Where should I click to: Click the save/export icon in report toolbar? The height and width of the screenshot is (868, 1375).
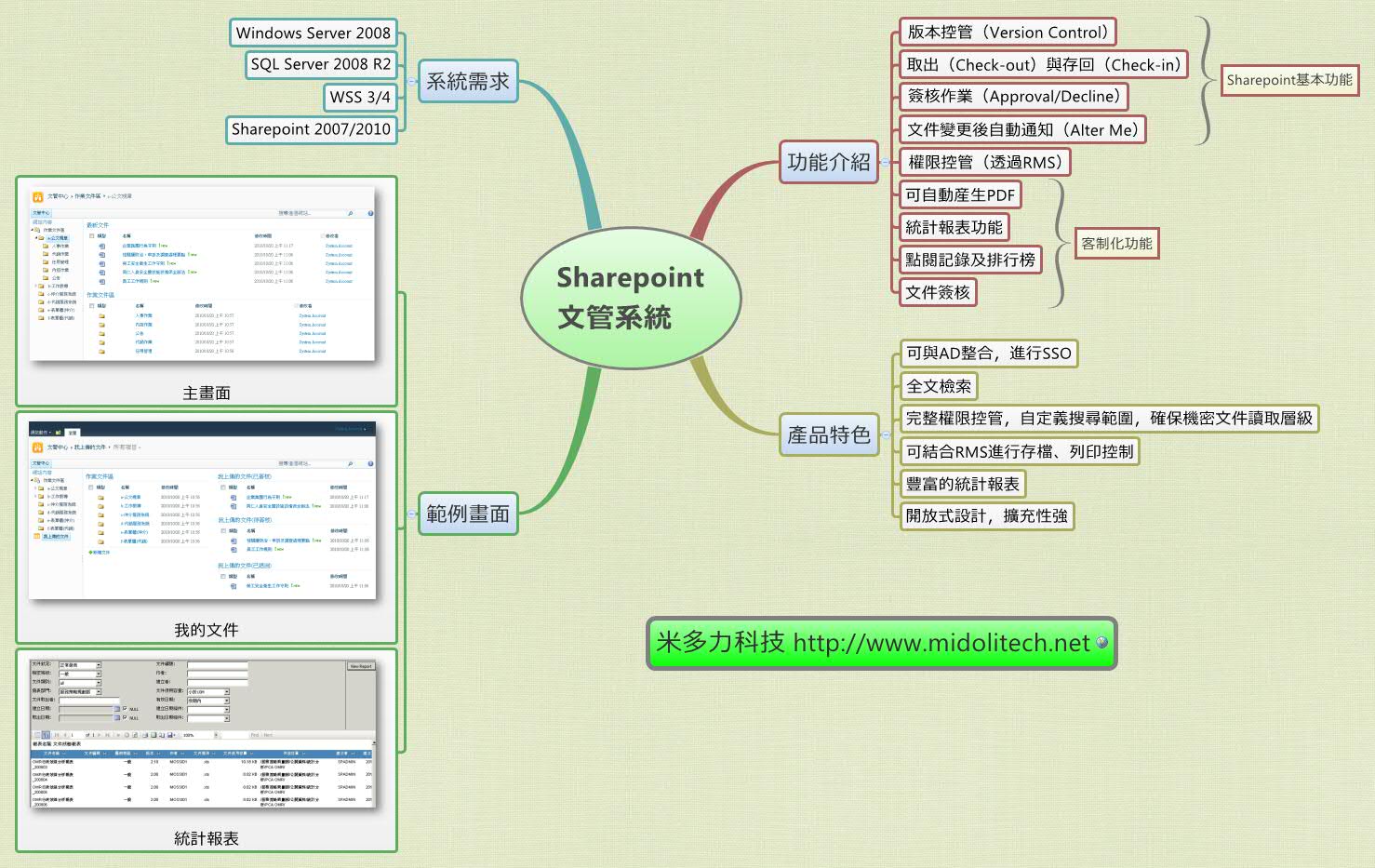170,734
